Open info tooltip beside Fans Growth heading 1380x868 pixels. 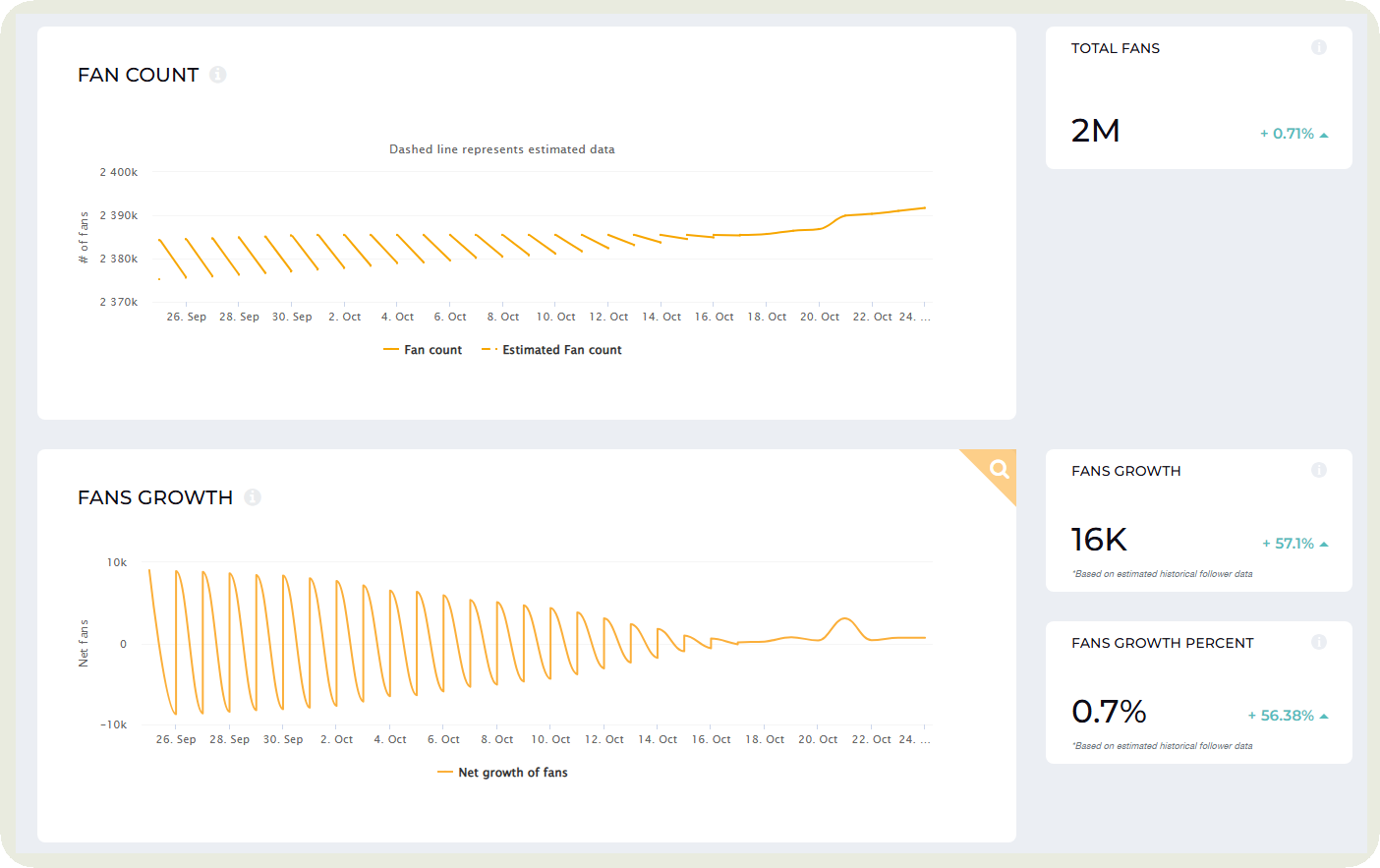point(252,497)
